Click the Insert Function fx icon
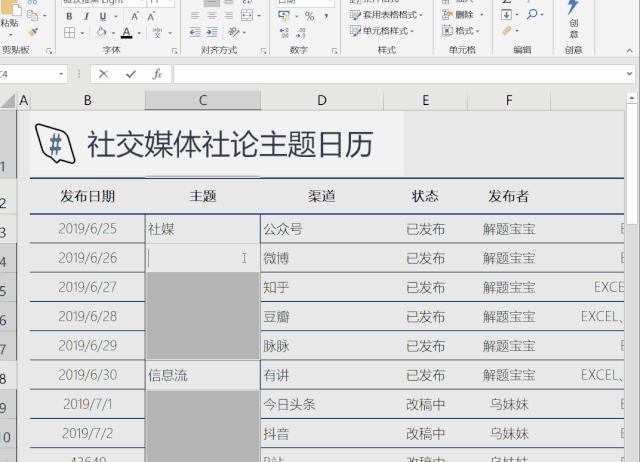Screen dimensions: 640x462 tap(157, 74)
